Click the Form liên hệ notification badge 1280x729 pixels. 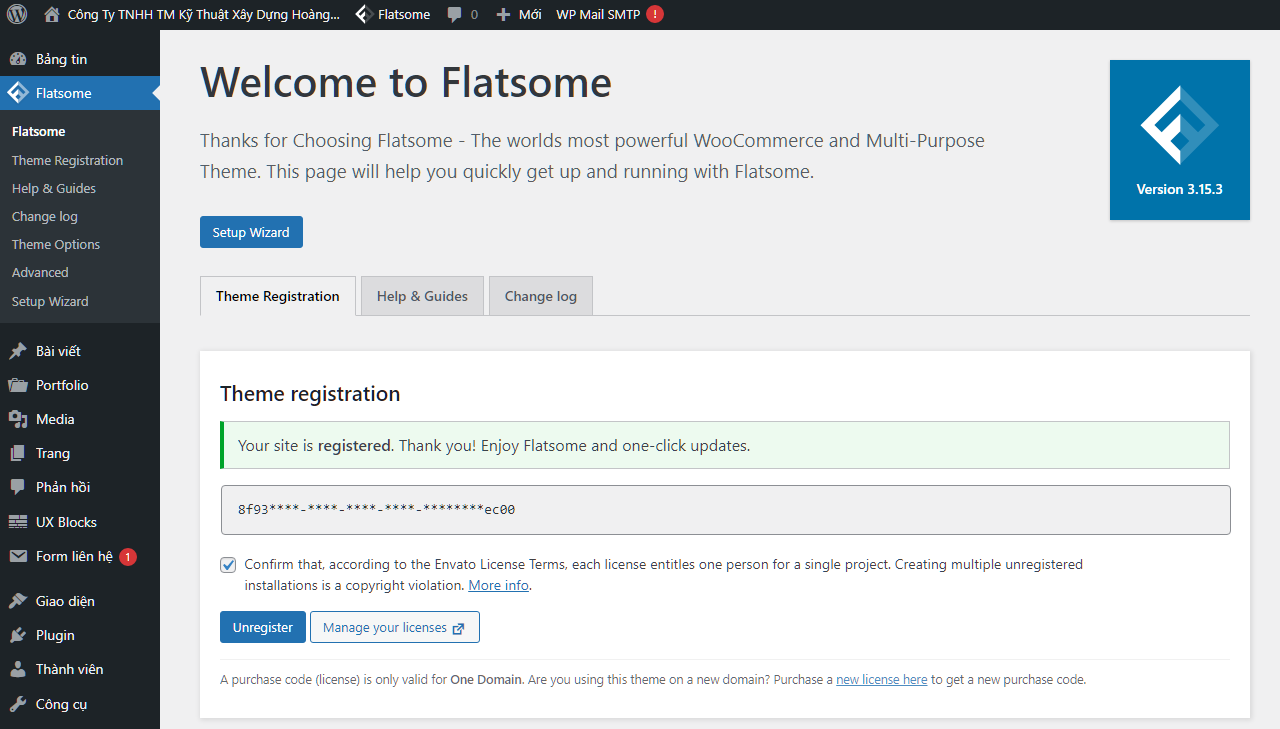[x=128, y=556]
